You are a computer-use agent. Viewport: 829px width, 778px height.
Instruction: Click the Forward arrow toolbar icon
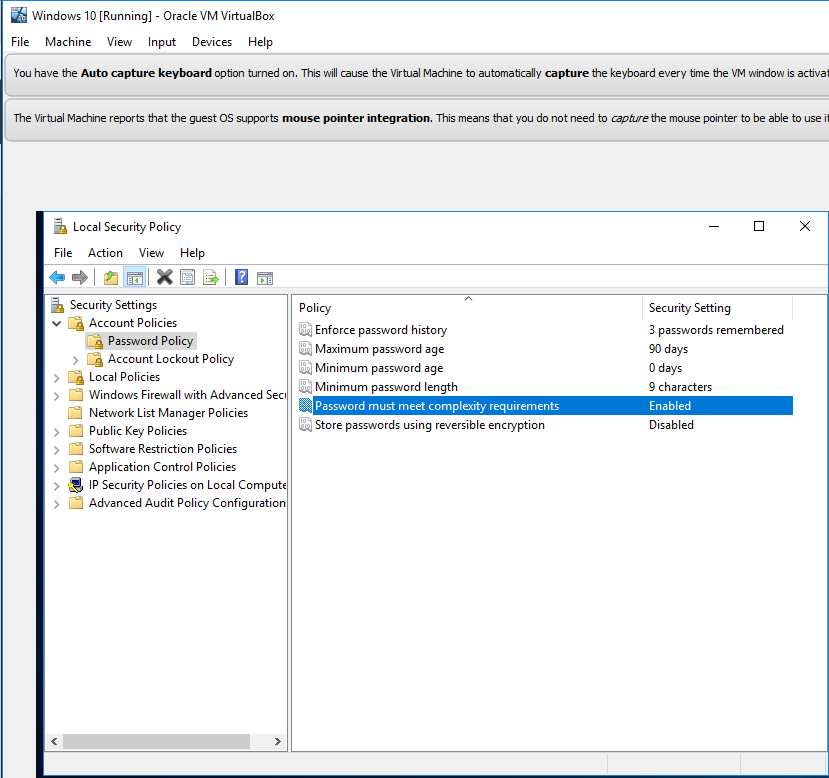80,277
